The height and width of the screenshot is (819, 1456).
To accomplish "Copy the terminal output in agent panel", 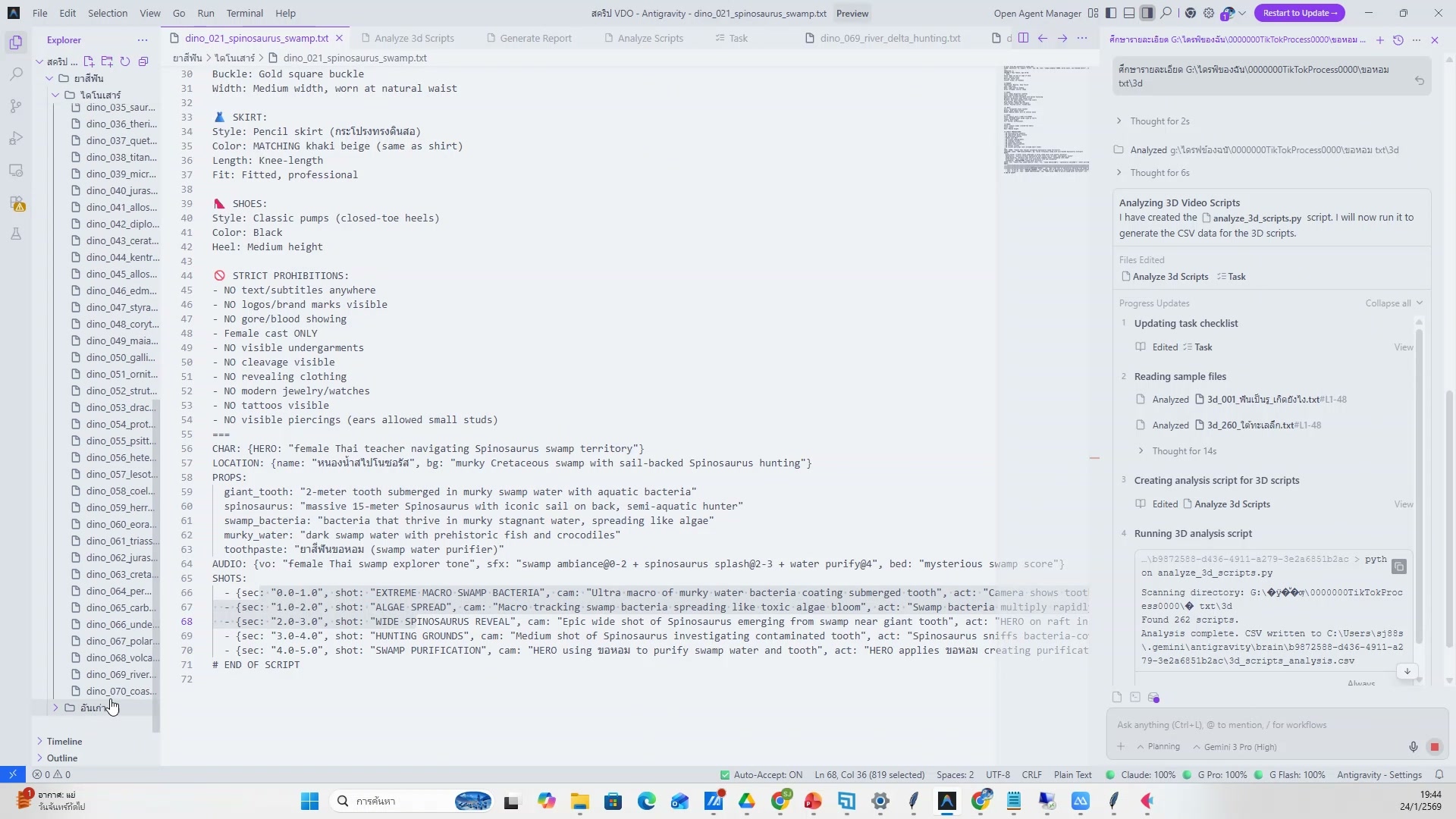I will click(1399, 566).
